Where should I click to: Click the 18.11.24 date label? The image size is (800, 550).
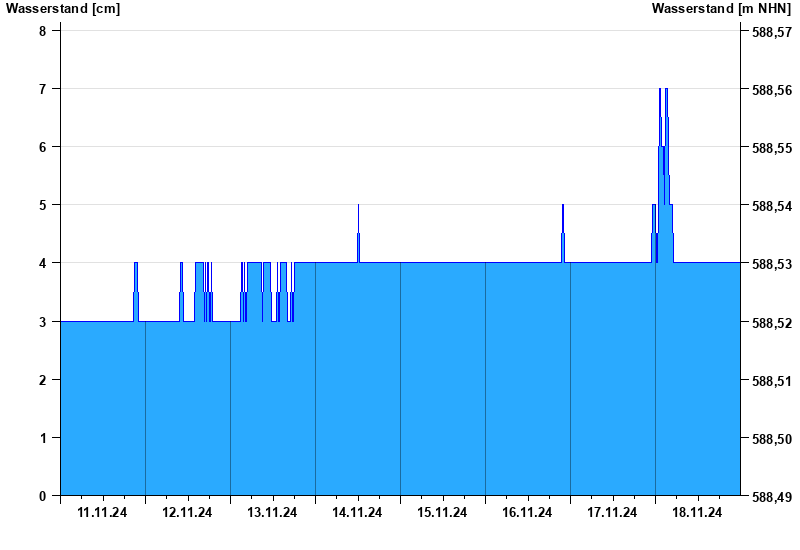[x=697, y=512]
